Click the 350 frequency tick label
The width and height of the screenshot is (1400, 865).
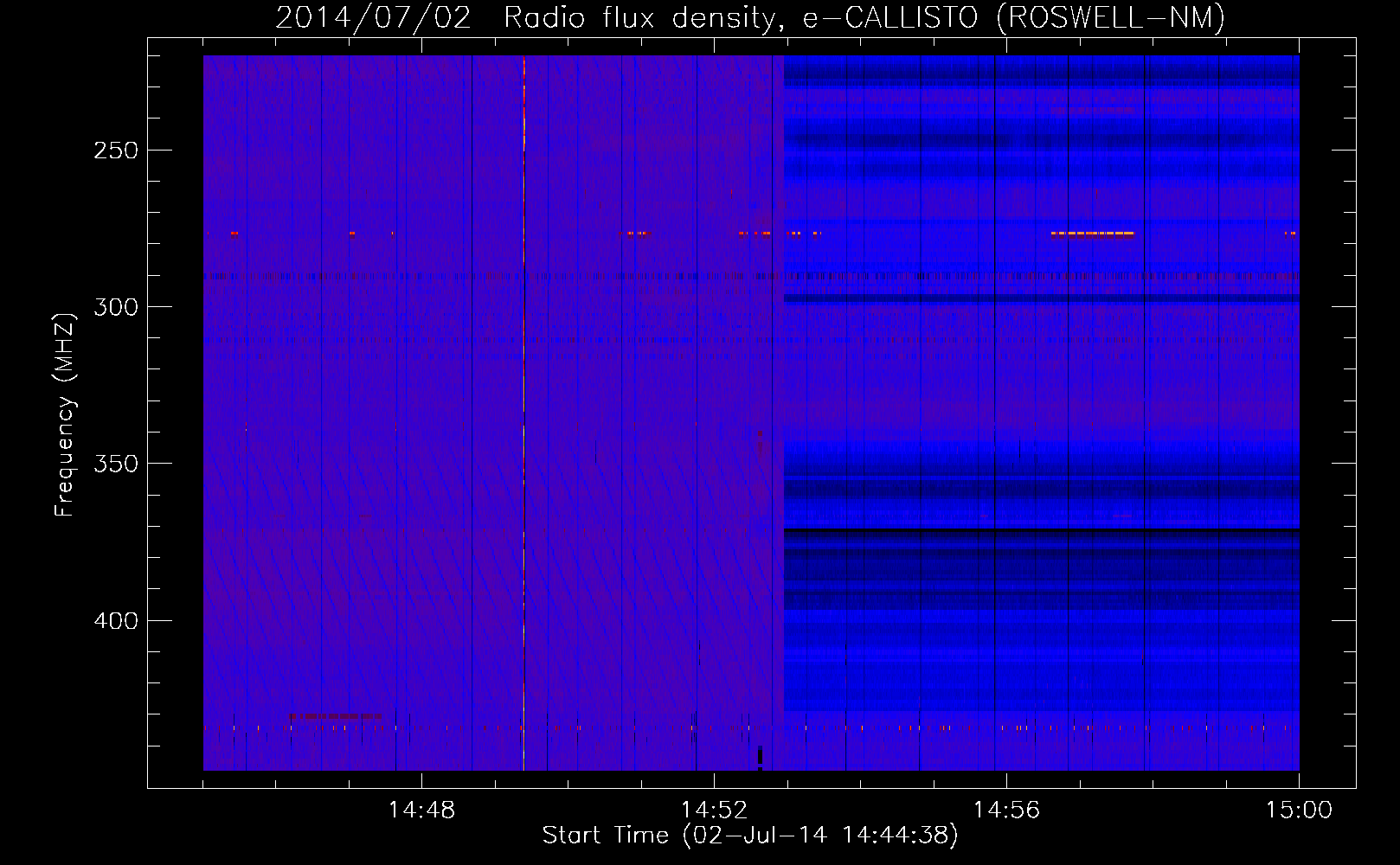(x=116, y=464)
